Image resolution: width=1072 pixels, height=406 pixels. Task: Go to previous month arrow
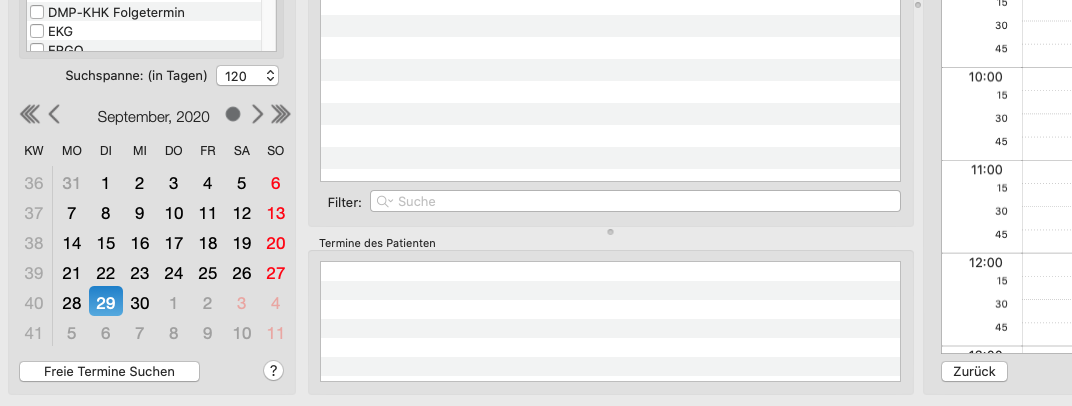[x=55, y=114]
